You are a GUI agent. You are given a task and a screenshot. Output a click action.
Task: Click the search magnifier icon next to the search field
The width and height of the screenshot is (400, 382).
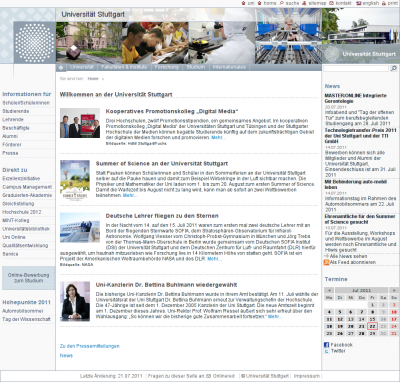(x=394, y=68)
